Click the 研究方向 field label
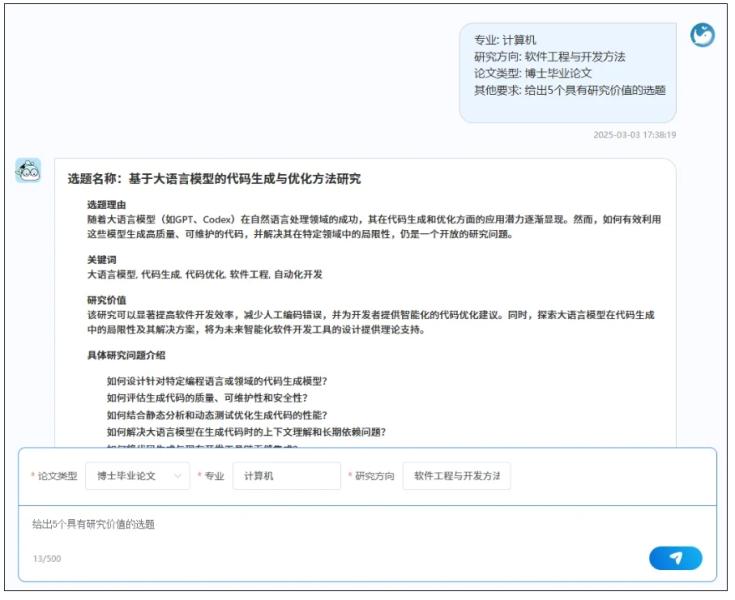This screenshot has height=600, width=735. [x=374, y=476]
